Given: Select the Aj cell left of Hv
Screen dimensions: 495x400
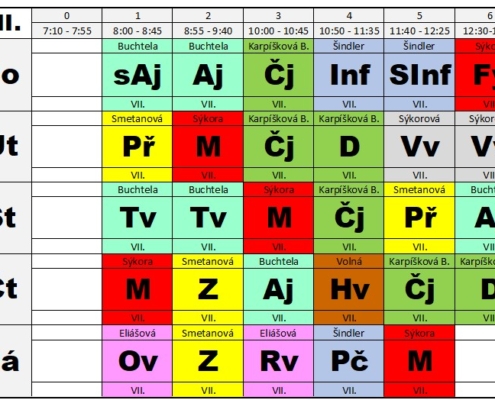Looking at the screenshot, I should pos(278,289).
